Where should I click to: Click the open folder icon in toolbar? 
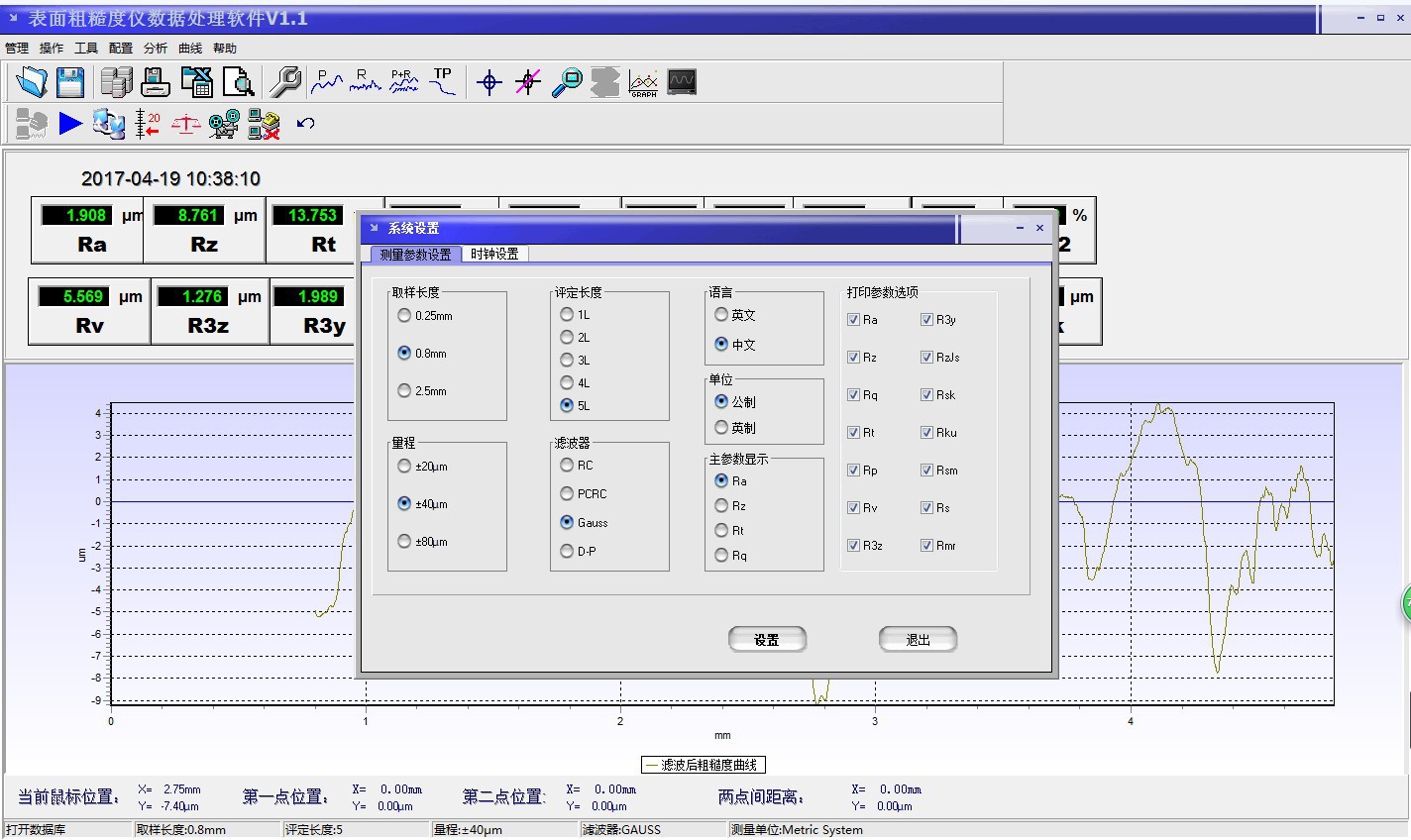click(32, 82)
